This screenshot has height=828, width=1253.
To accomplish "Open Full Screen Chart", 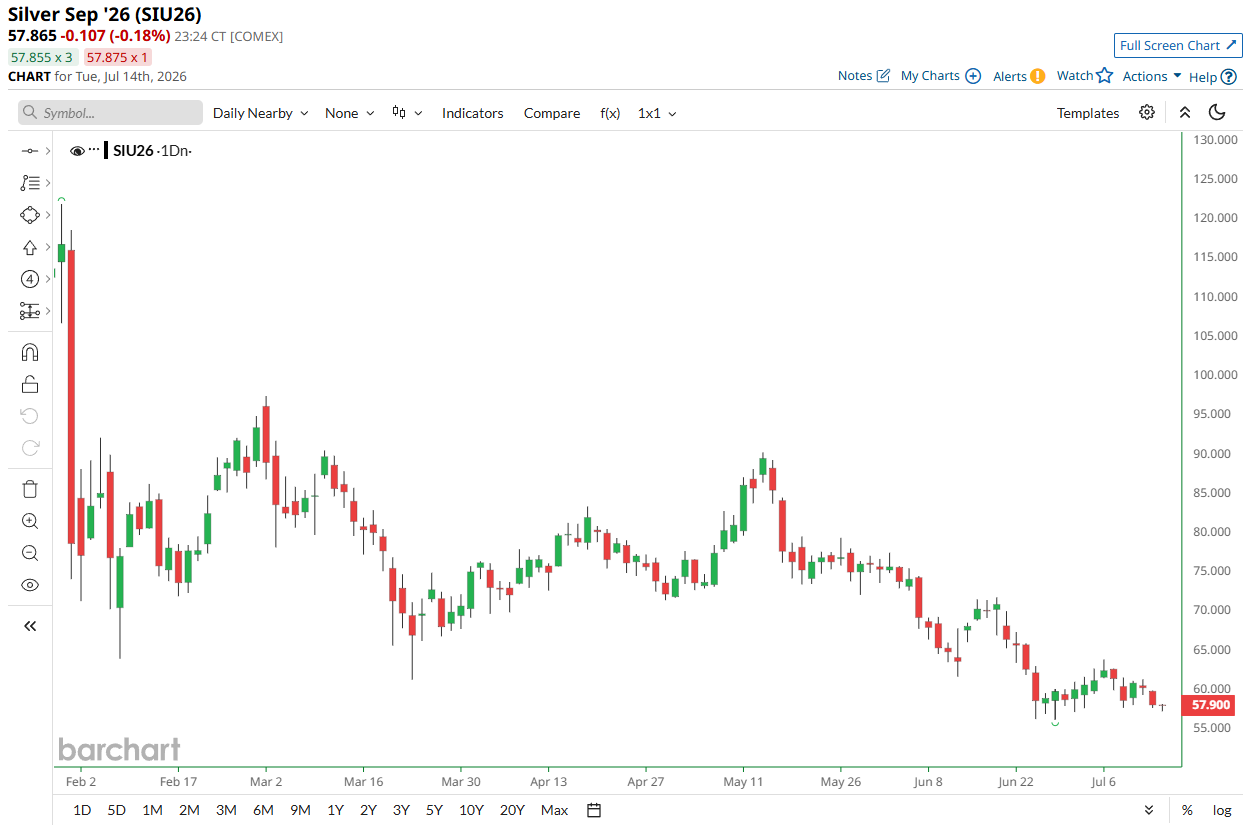I will (x=1178, y=45).
